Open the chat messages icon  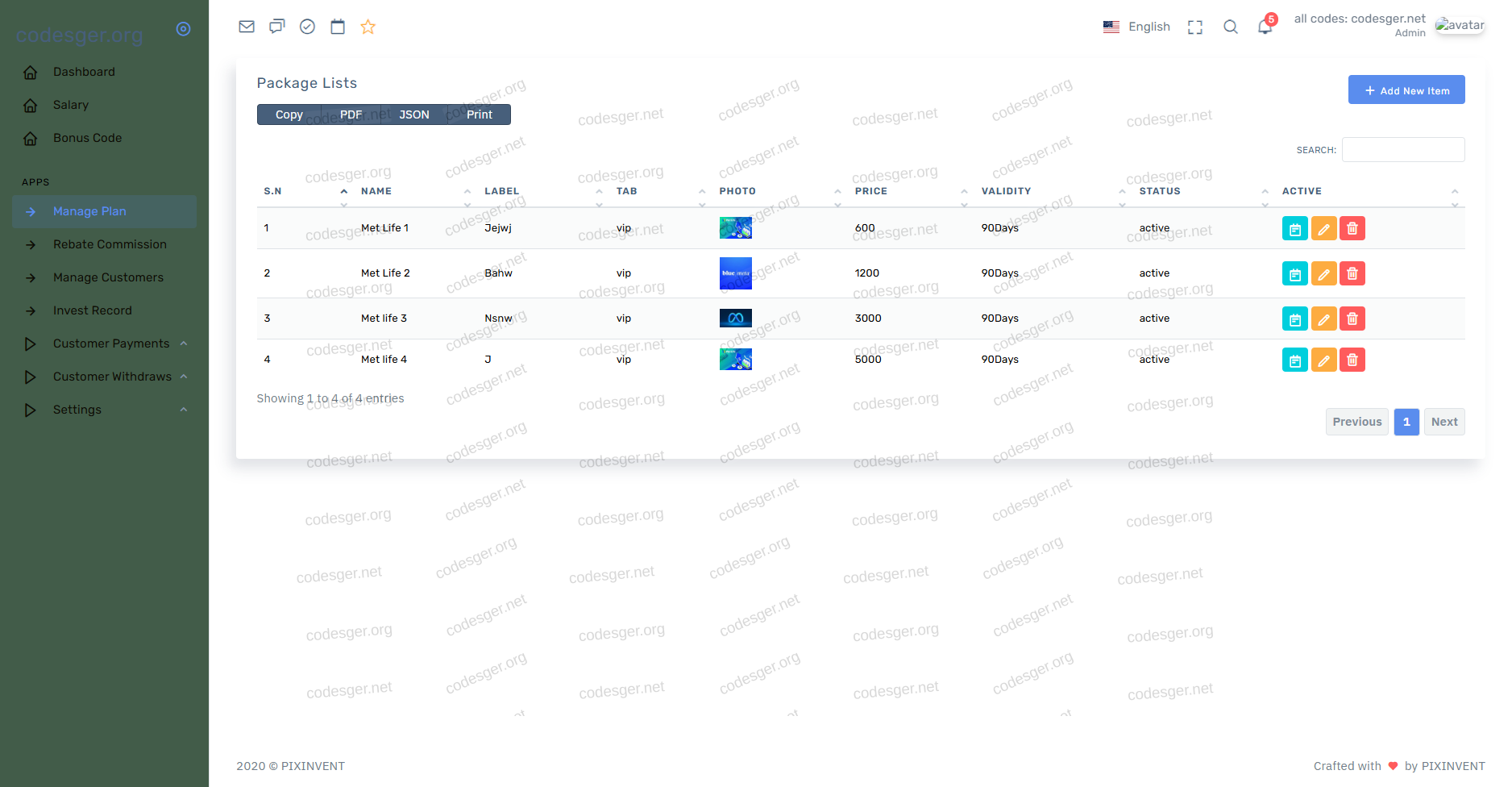(277, 27)
